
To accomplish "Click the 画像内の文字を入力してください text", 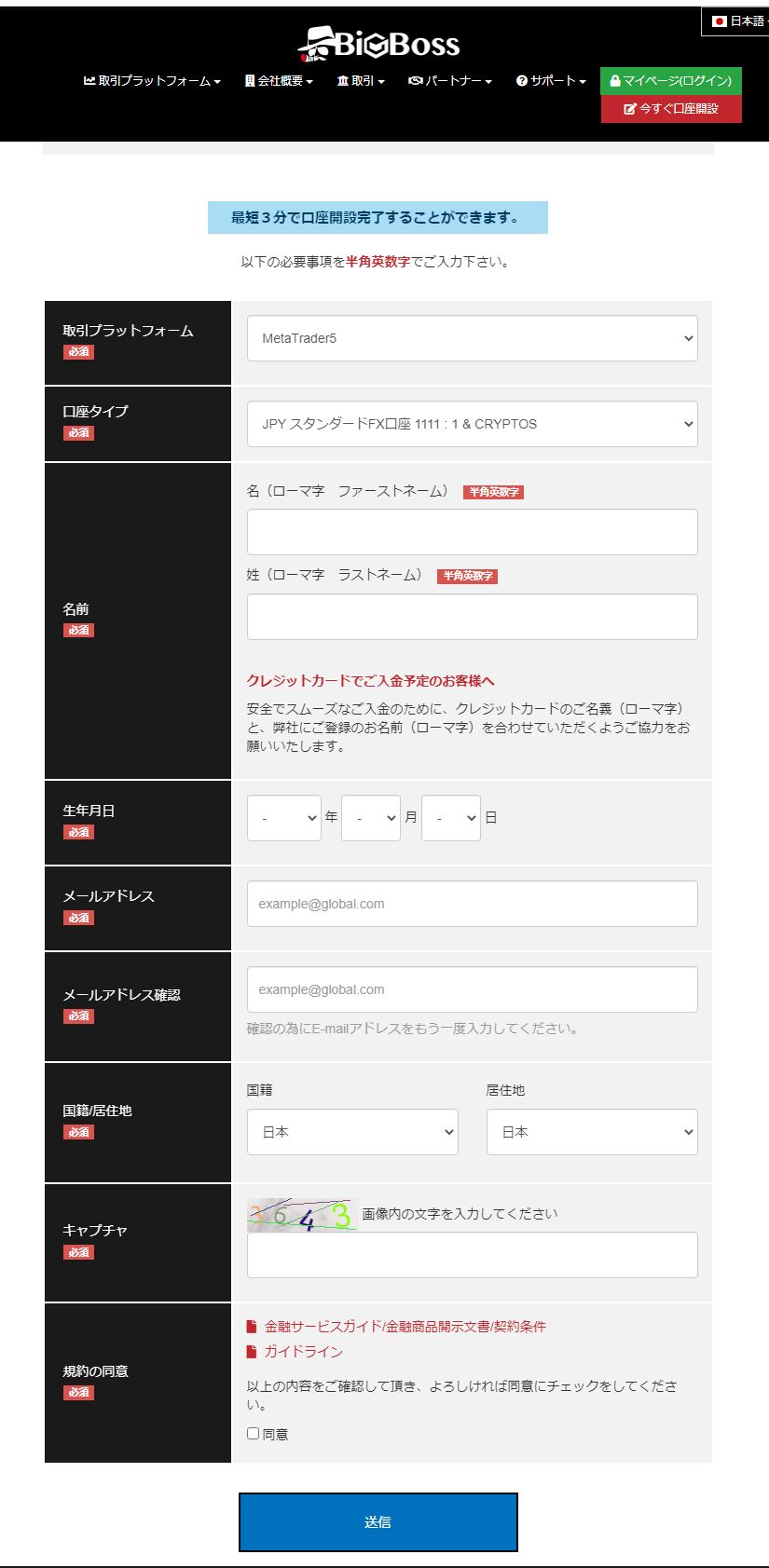I will (x=460, y=1214).
